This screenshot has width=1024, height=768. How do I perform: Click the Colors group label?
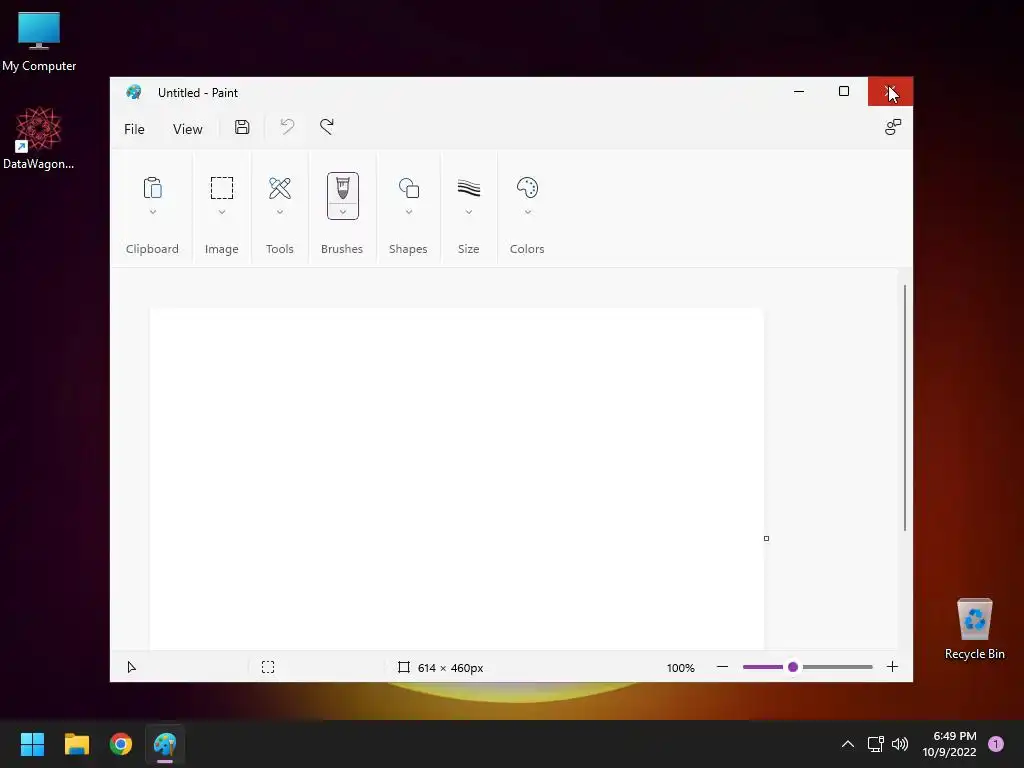pos(527,249)
